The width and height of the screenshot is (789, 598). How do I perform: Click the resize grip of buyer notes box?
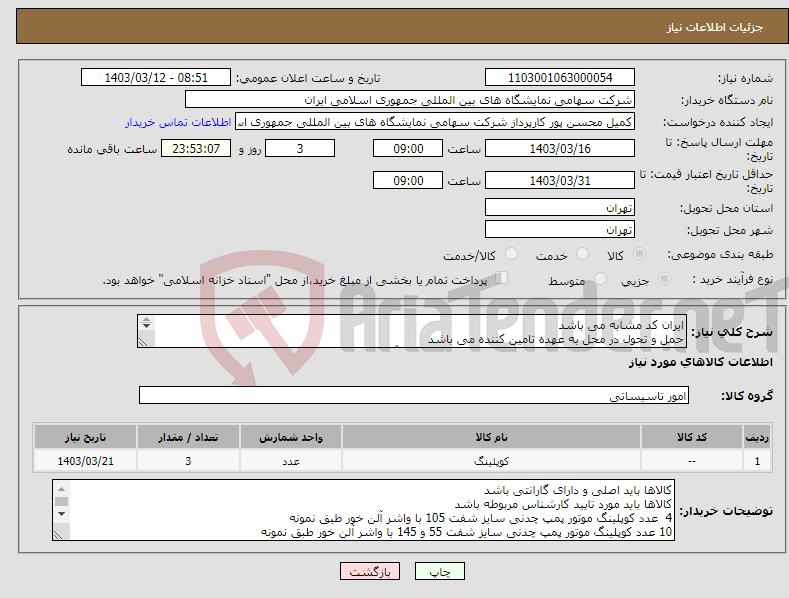(x=58, y=535)
